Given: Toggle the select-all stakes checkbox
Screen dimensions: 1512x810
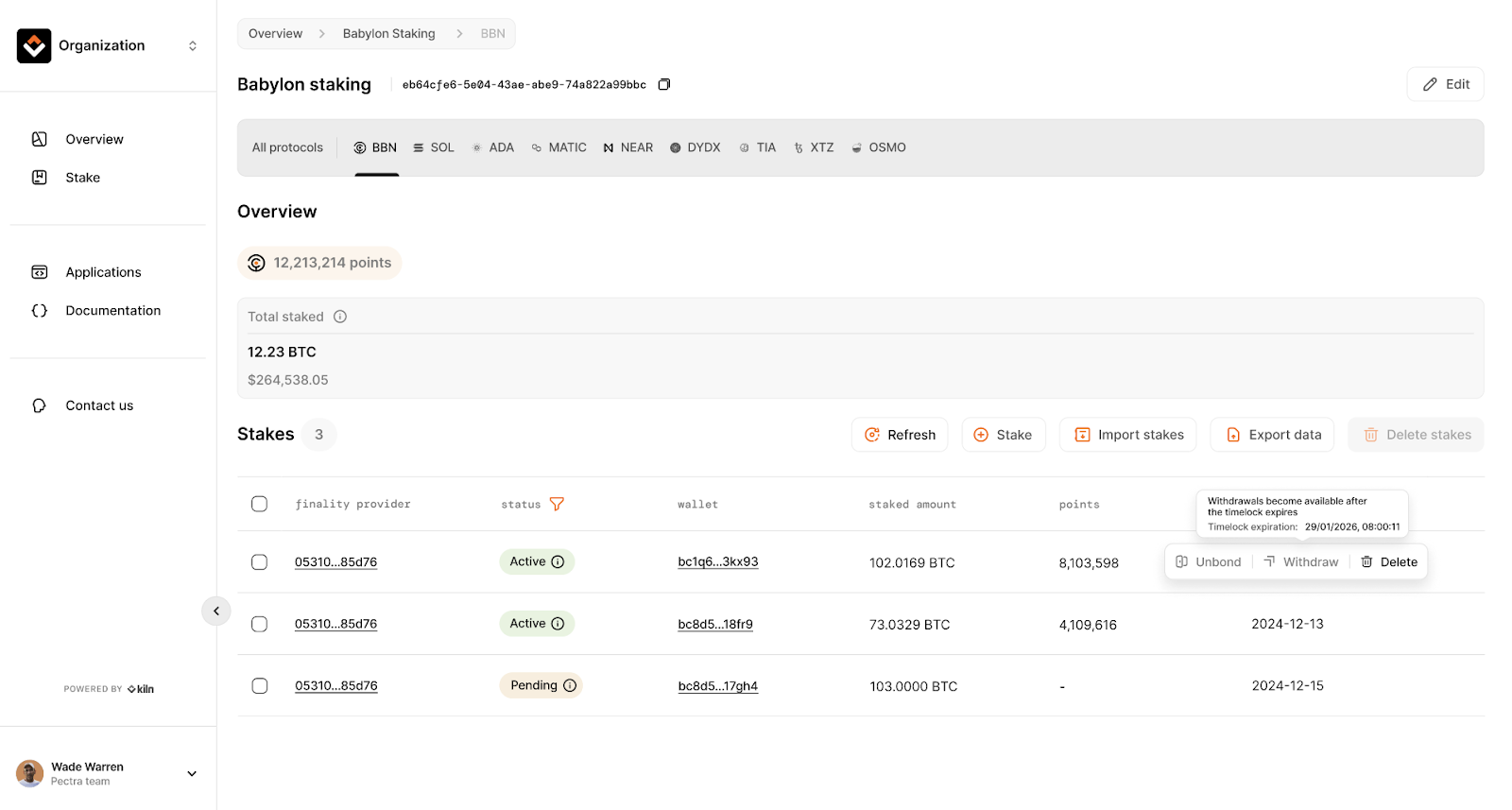Looking at the screenshot, I should (259, 504).
